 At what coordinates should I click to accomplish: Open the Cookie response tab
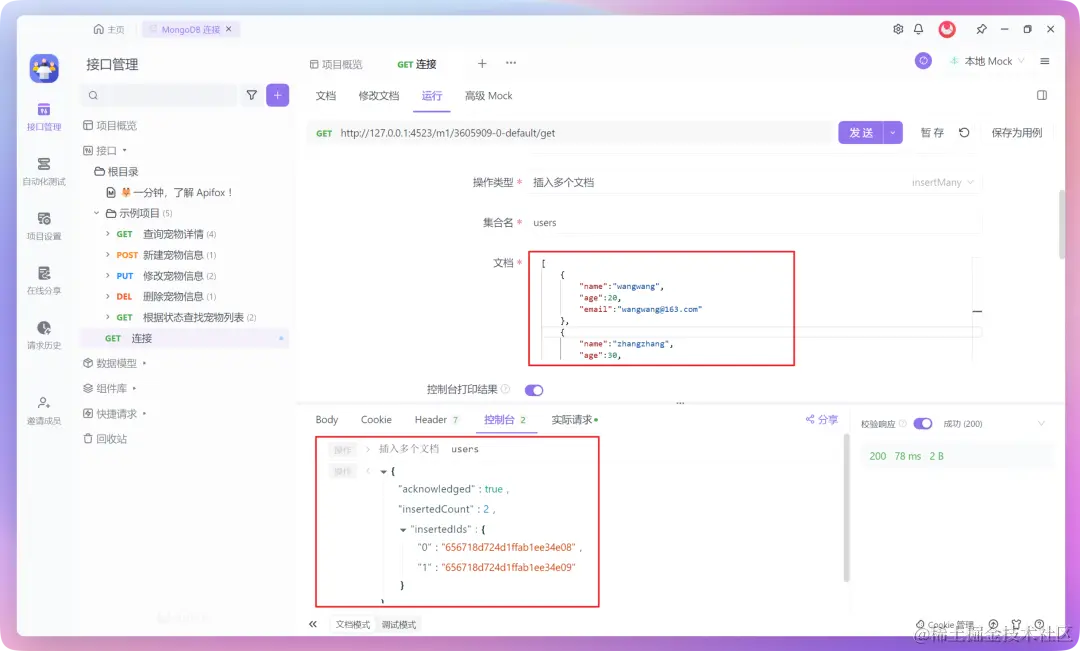click(376, 420)
